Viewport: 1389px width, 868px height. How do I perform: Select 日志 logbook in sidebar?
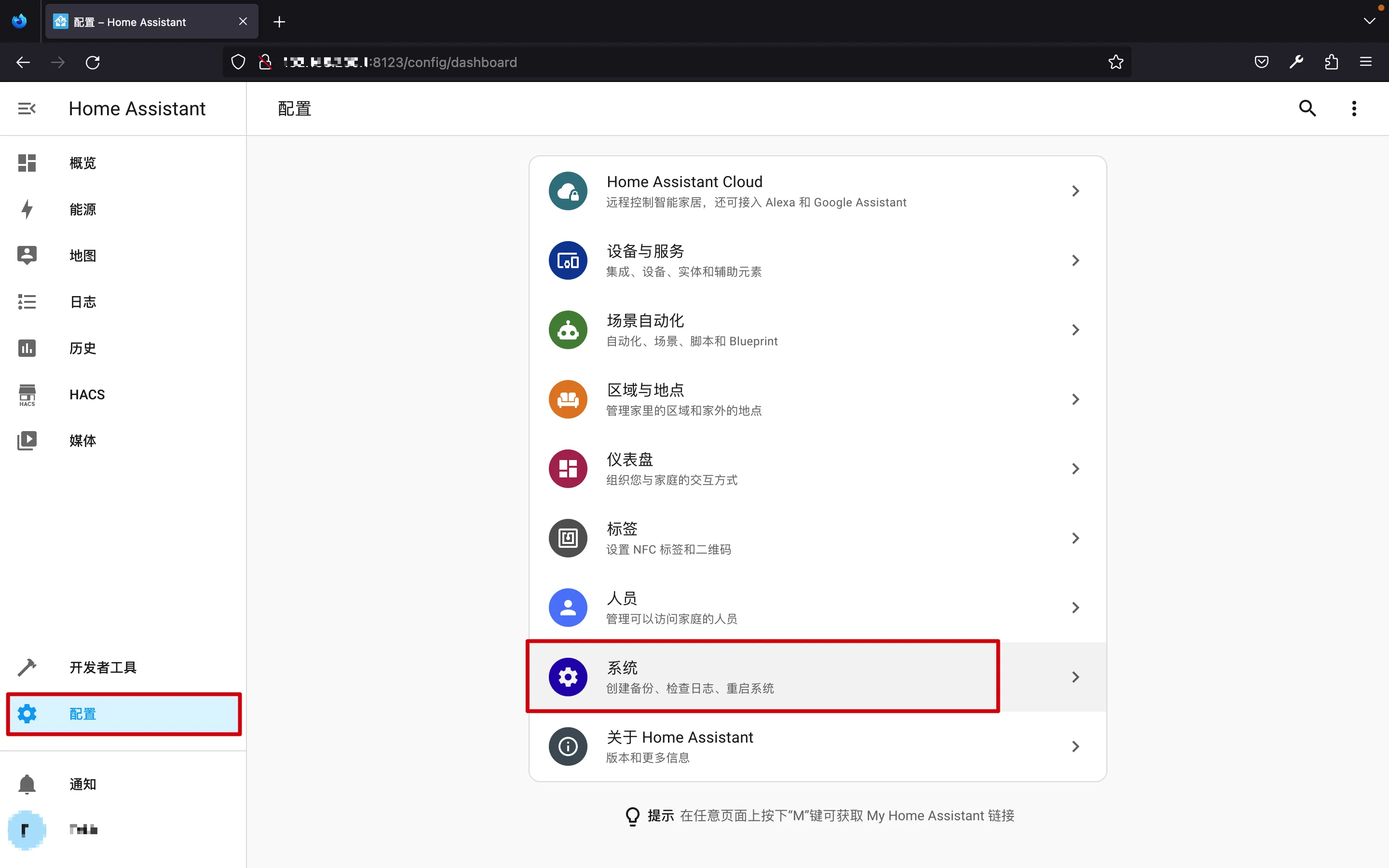[x=82, y=302]
